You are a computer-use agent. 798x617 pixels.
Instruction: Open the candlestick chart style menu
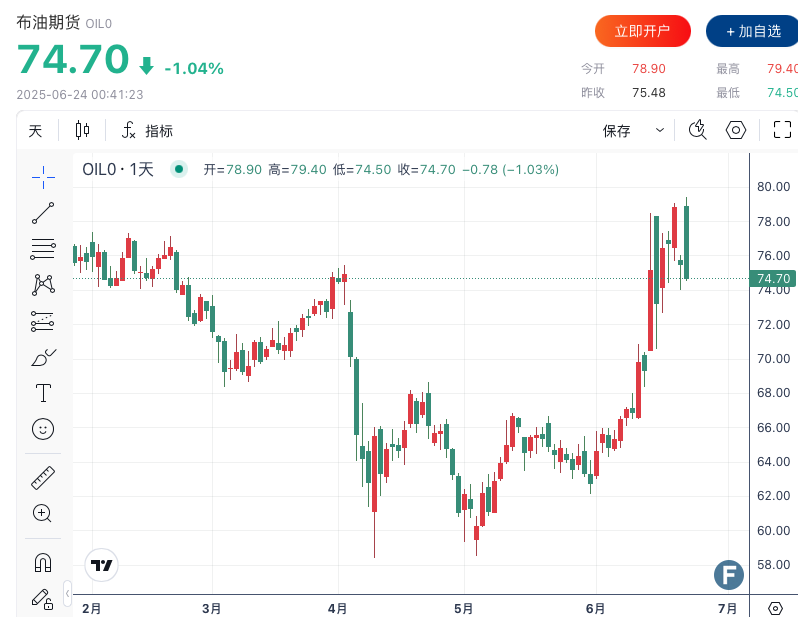tap(82, 130)
